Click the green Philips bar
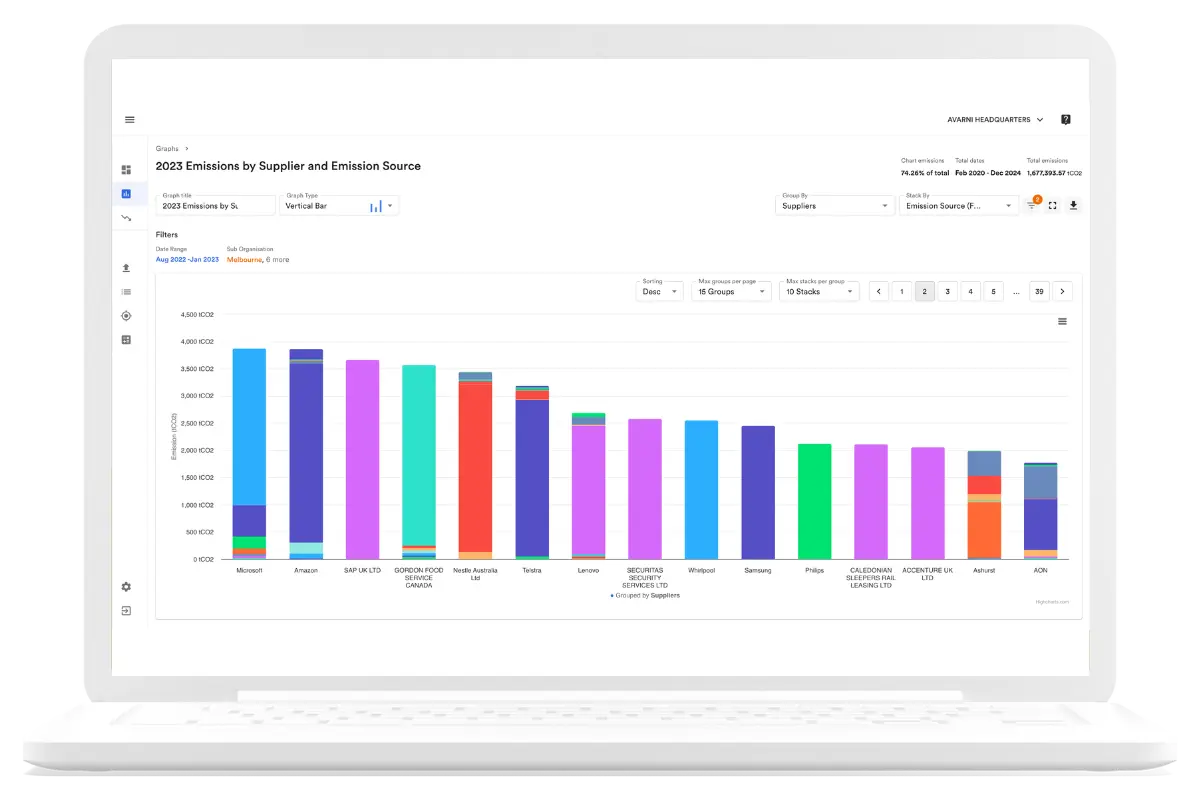 (814, 501)
